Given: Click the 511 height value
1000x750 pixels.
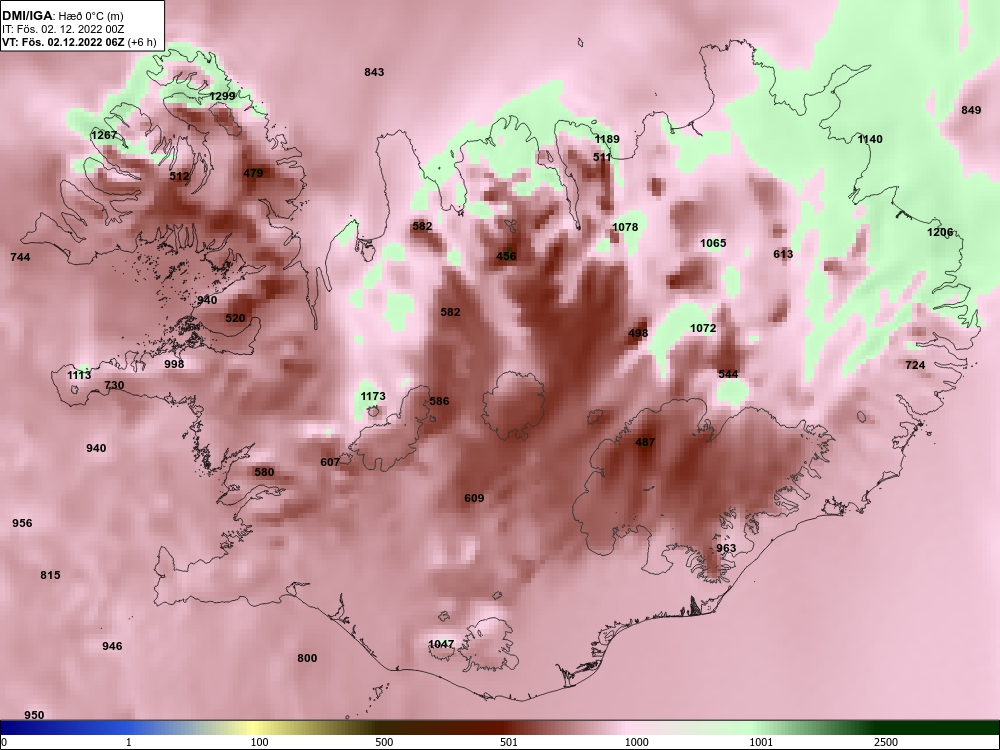Looking at the screenshot, I should [x=603, y=157].
